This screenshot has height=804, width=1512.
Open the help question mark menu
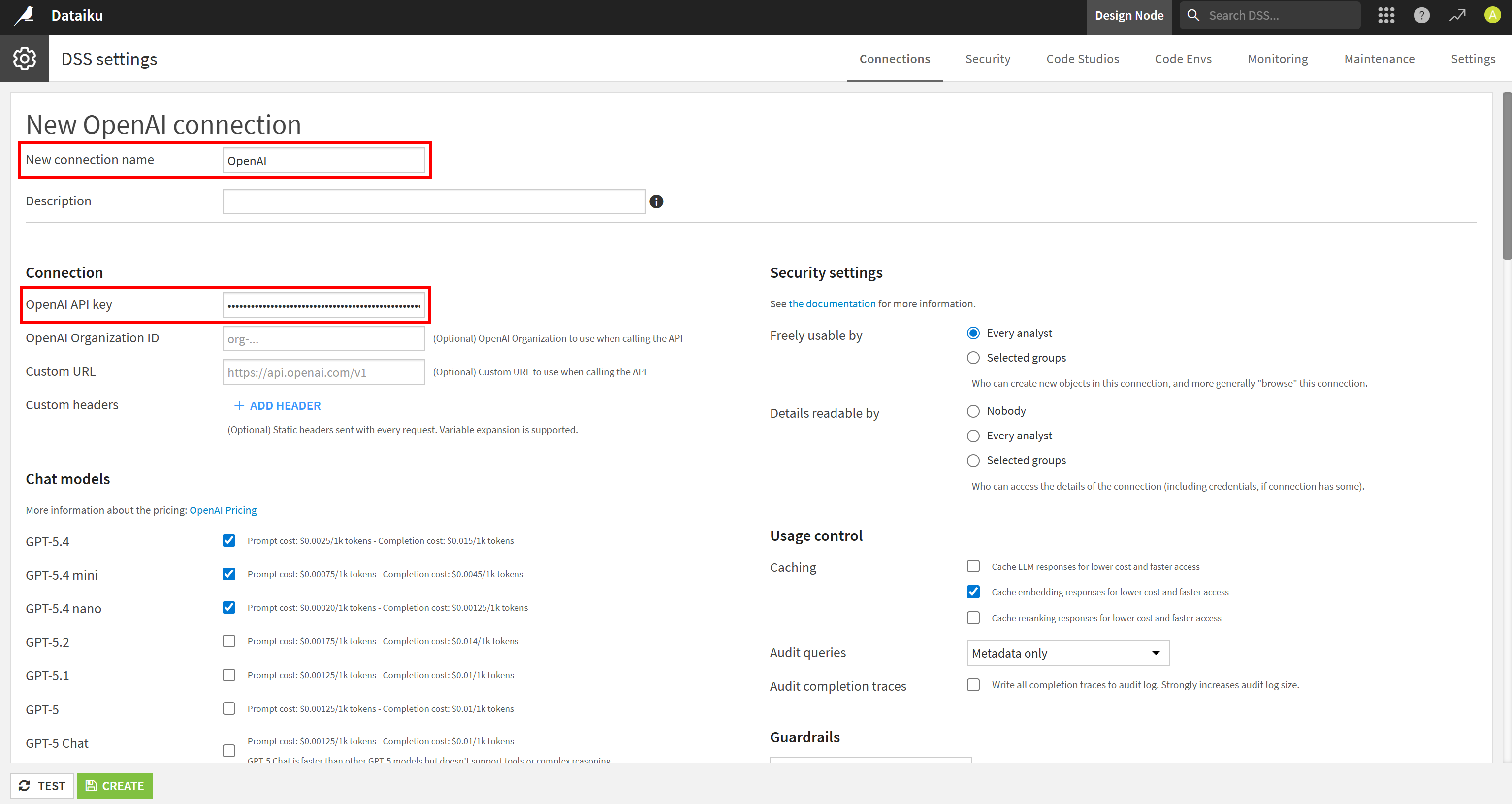pos(1421,16)
